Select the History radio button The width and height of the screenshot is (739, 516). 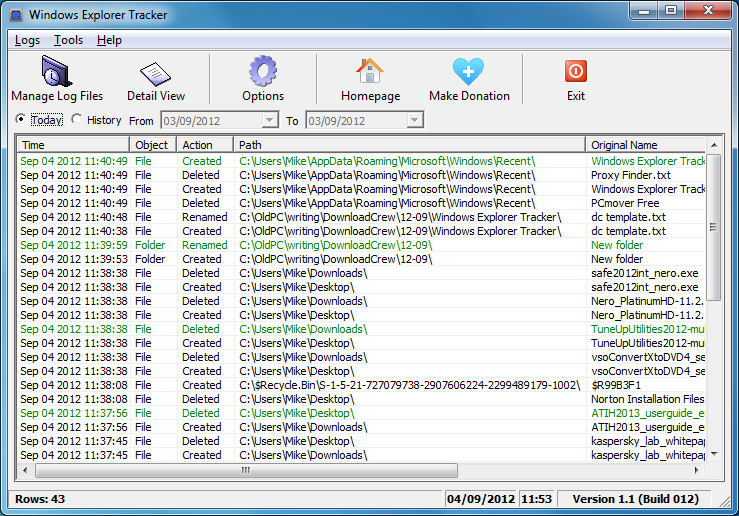[x=77, y=120]
